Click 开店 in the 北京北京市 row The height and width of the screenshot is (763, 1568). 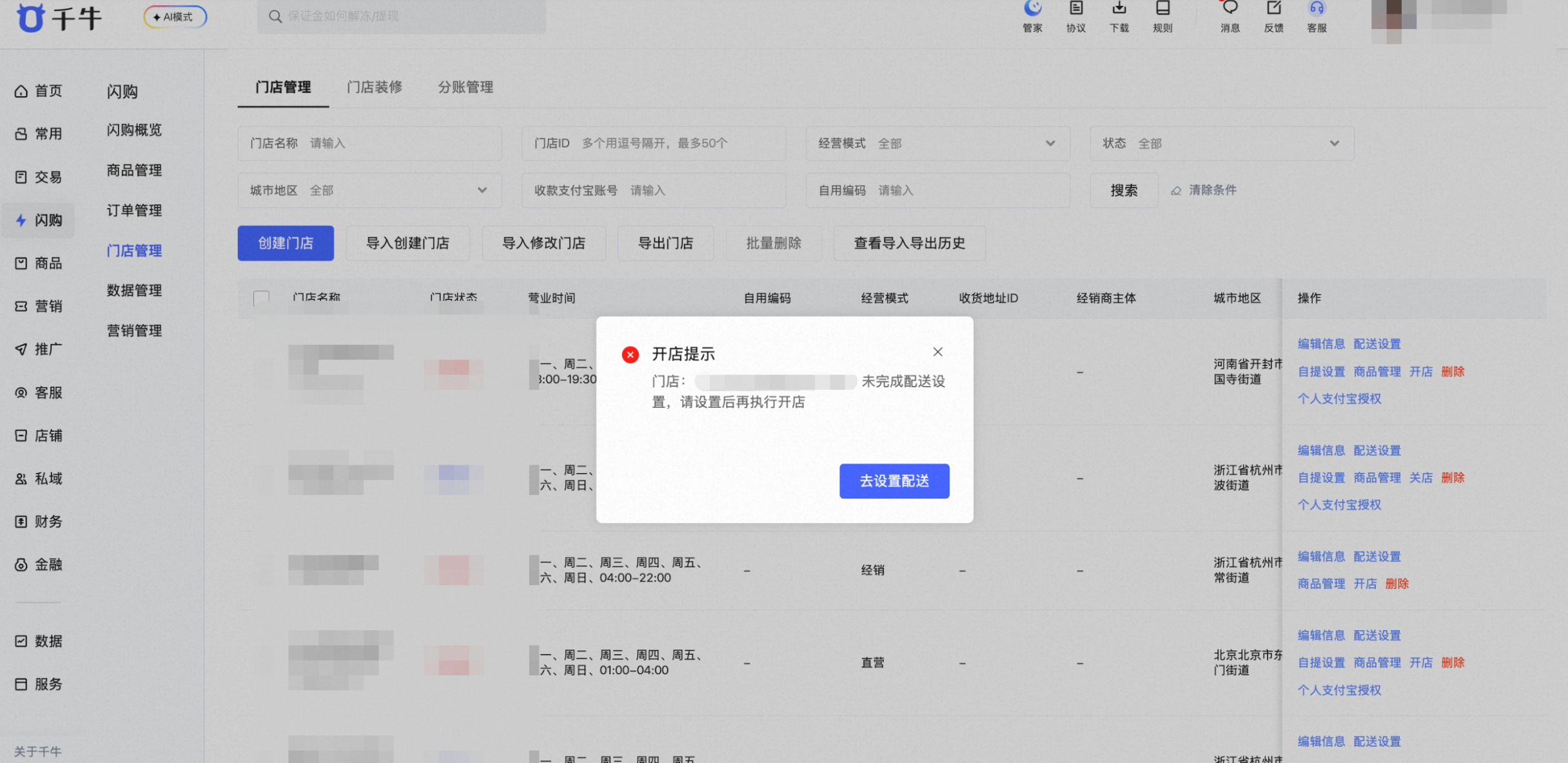tap(1420, 662)
